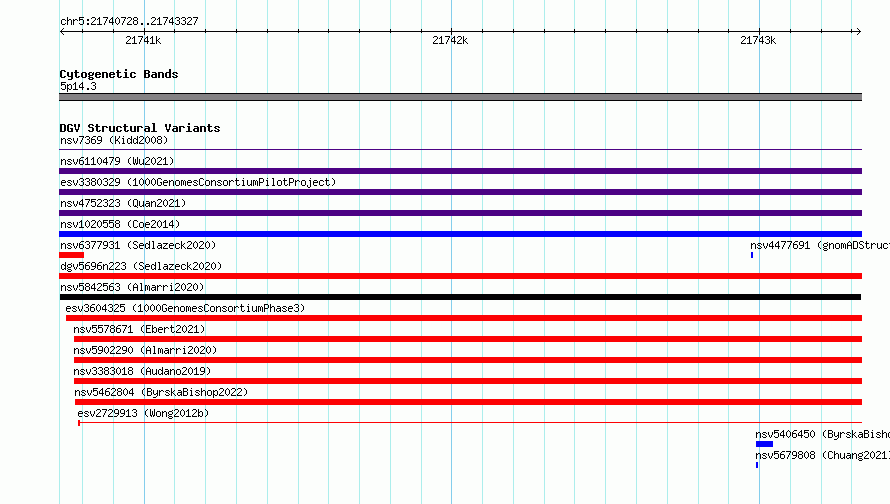The width and height of the screenshot is (890, 504).
Task: Select the nsv5842563 (Almarri2020) black bar
Action: click(460, 297)
